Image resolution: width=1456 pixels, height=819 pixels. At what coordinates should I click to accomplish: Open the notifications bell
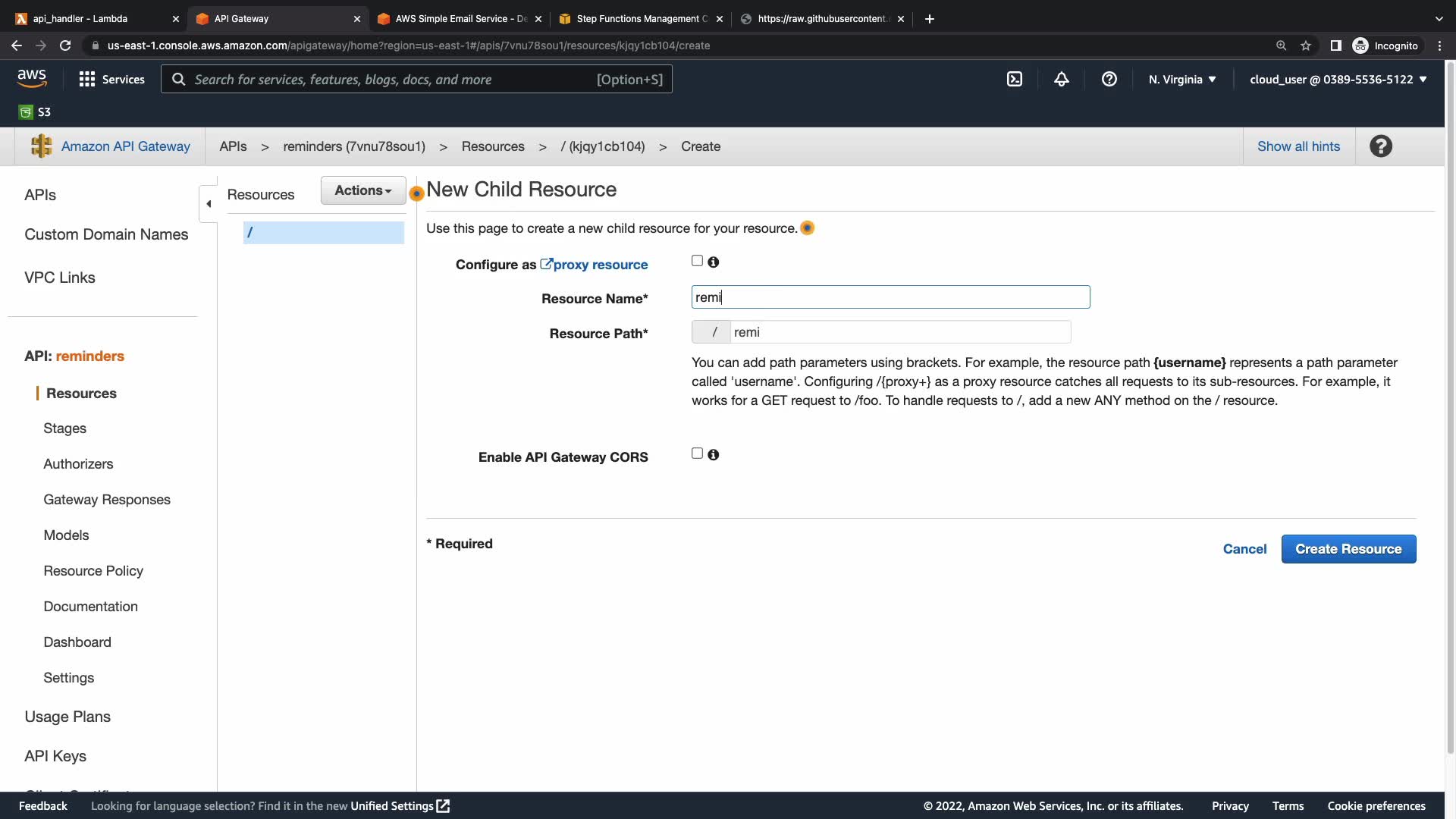point(1061,79)
